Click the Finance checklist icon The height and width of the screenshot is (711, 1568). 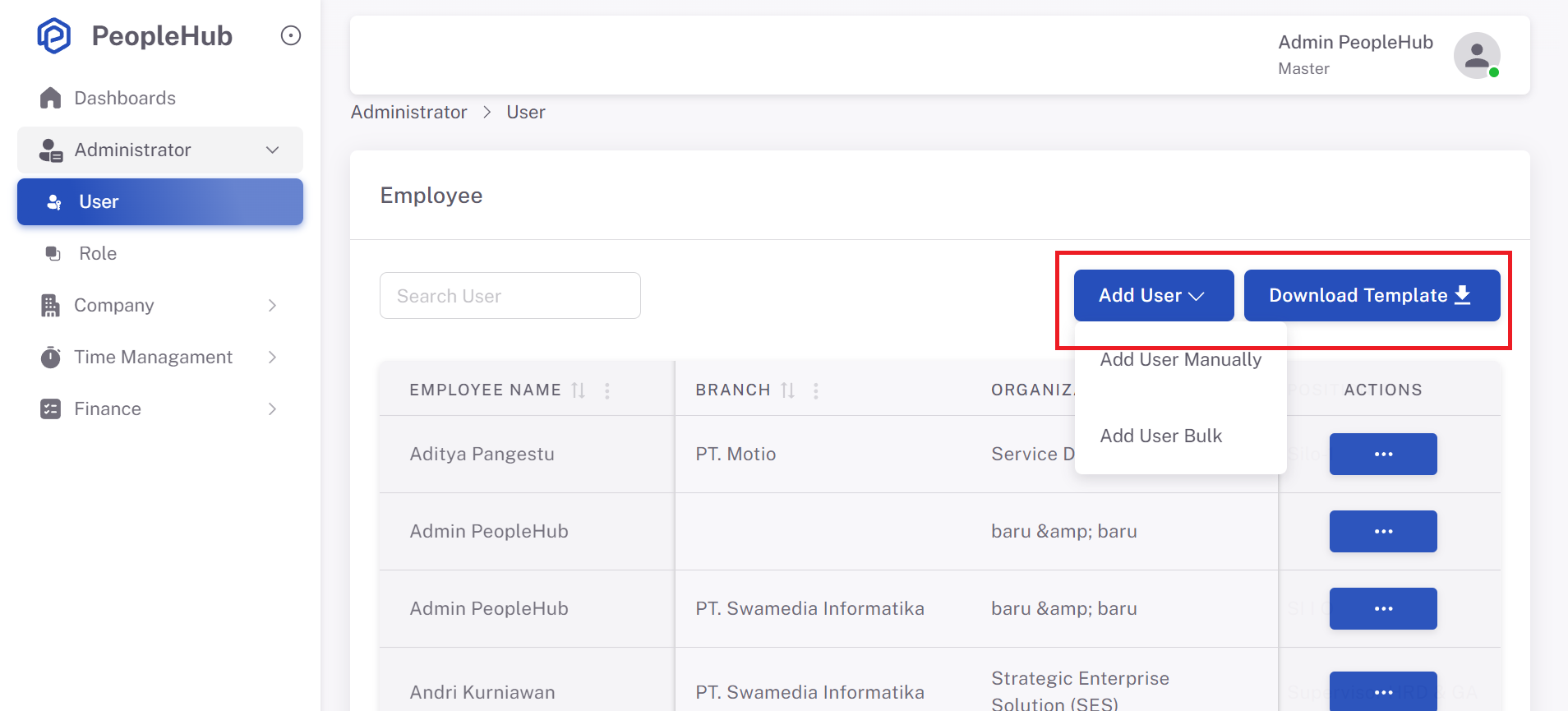pos(51,409)
